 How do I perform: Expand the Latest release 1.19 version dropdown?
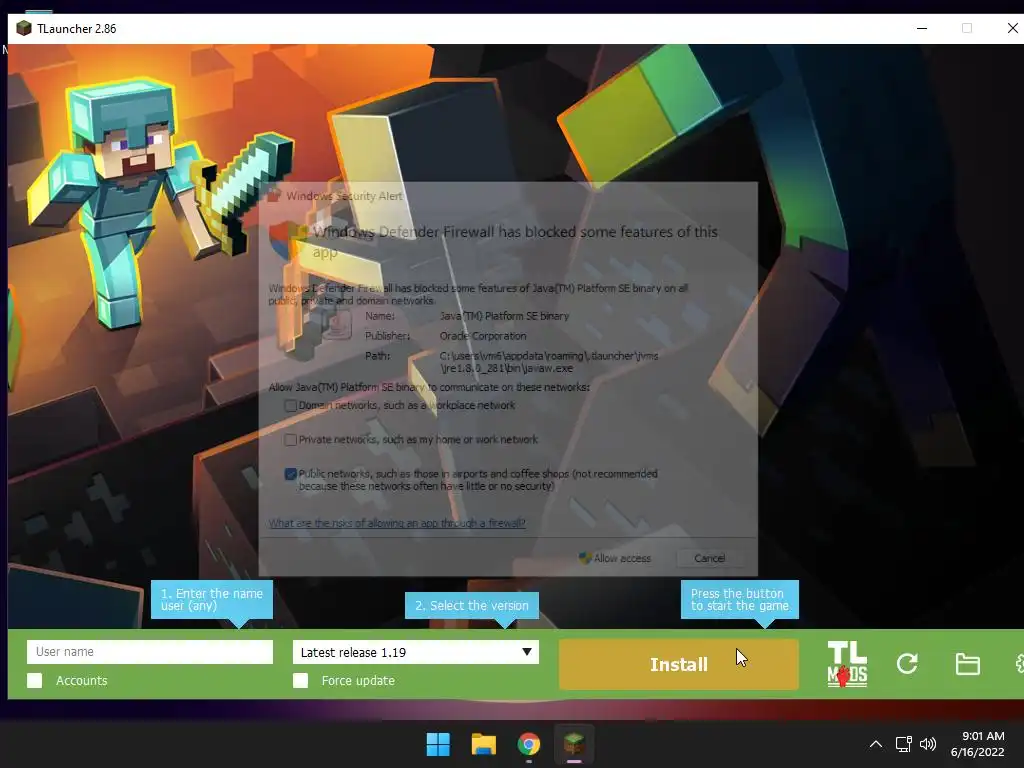point(416,652)
